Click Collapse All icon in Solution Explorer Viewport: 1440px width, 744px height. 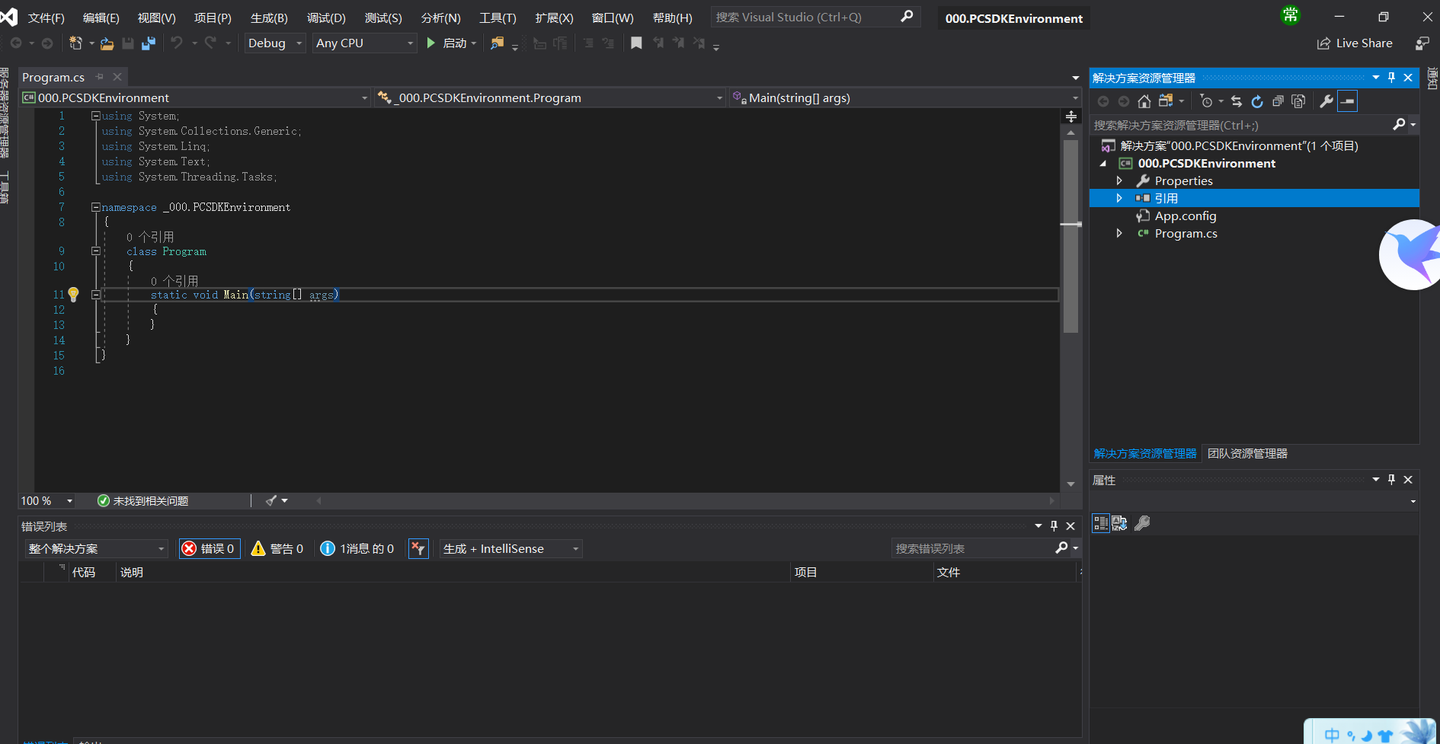(x=1278, y=101)
